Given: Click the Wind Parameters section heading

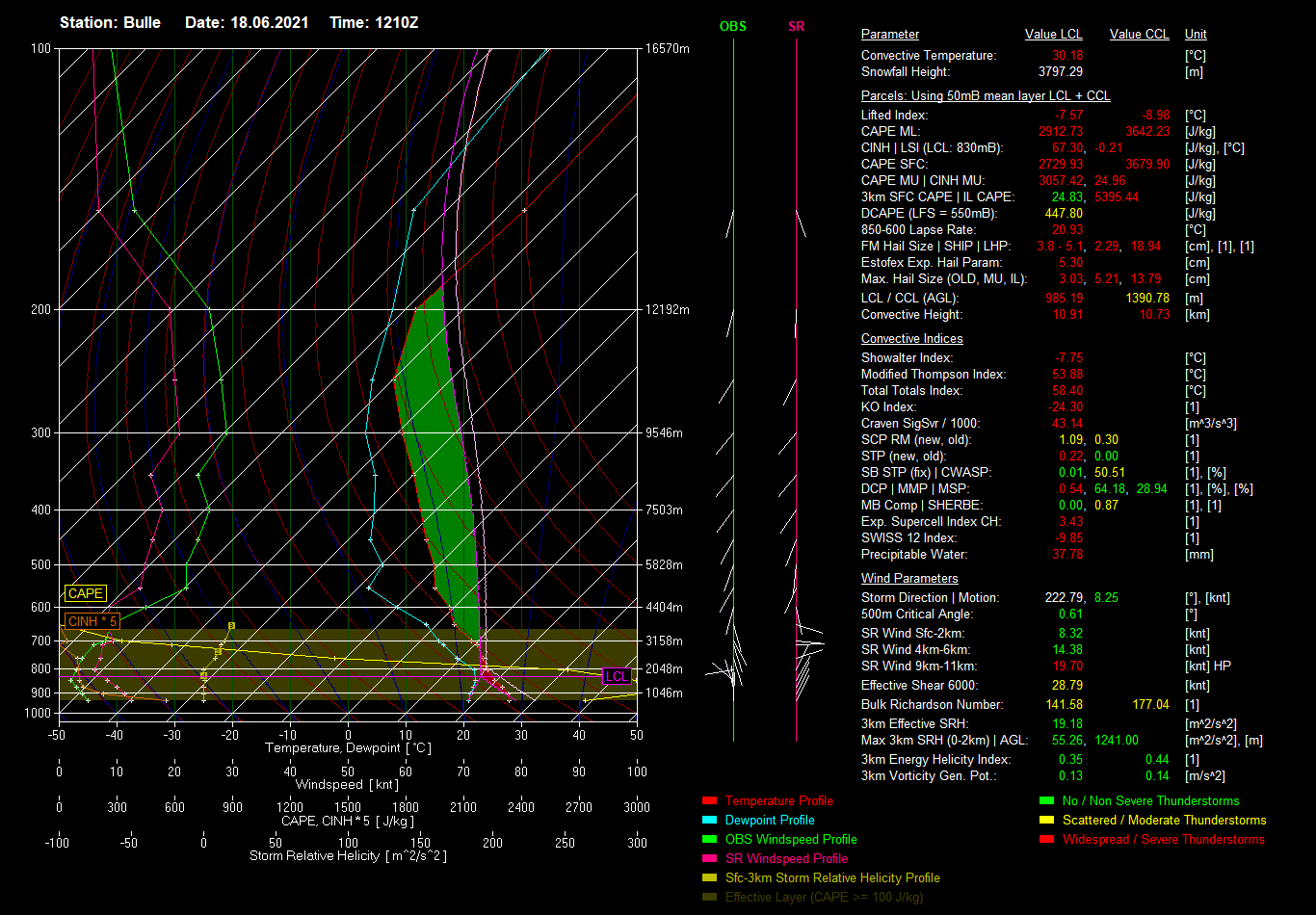Looking at the screenshot, I should pos(909,579).
